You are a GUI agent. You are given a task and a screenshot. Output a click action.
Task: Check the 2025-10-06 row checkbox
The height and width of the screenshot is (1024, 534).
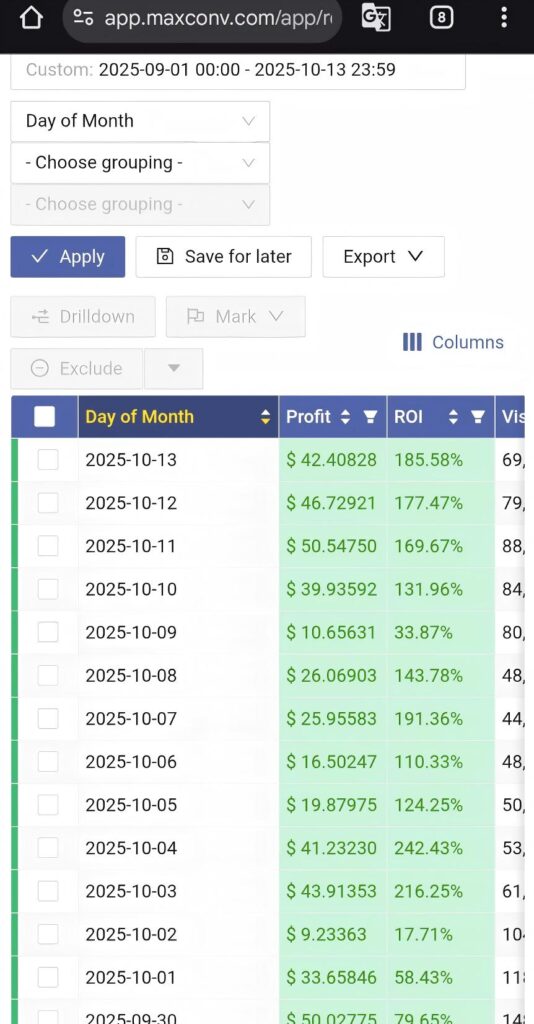pos(48,761)
